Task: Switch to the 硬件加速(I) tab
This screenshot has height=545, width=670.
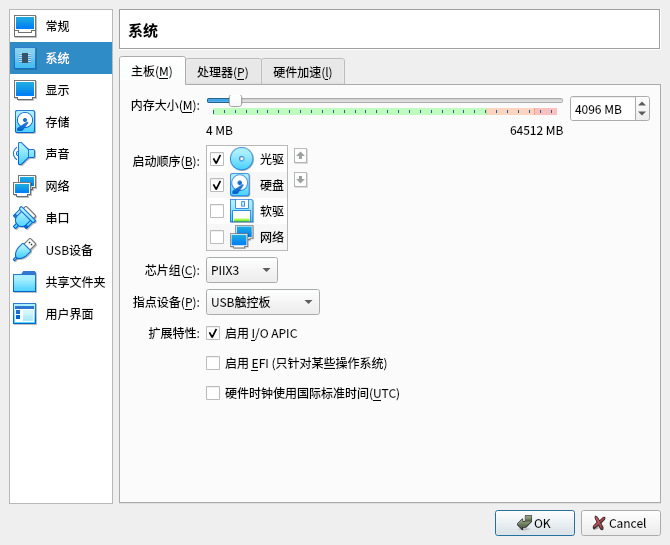Action: pyautogui.click(x=303, y=72)
